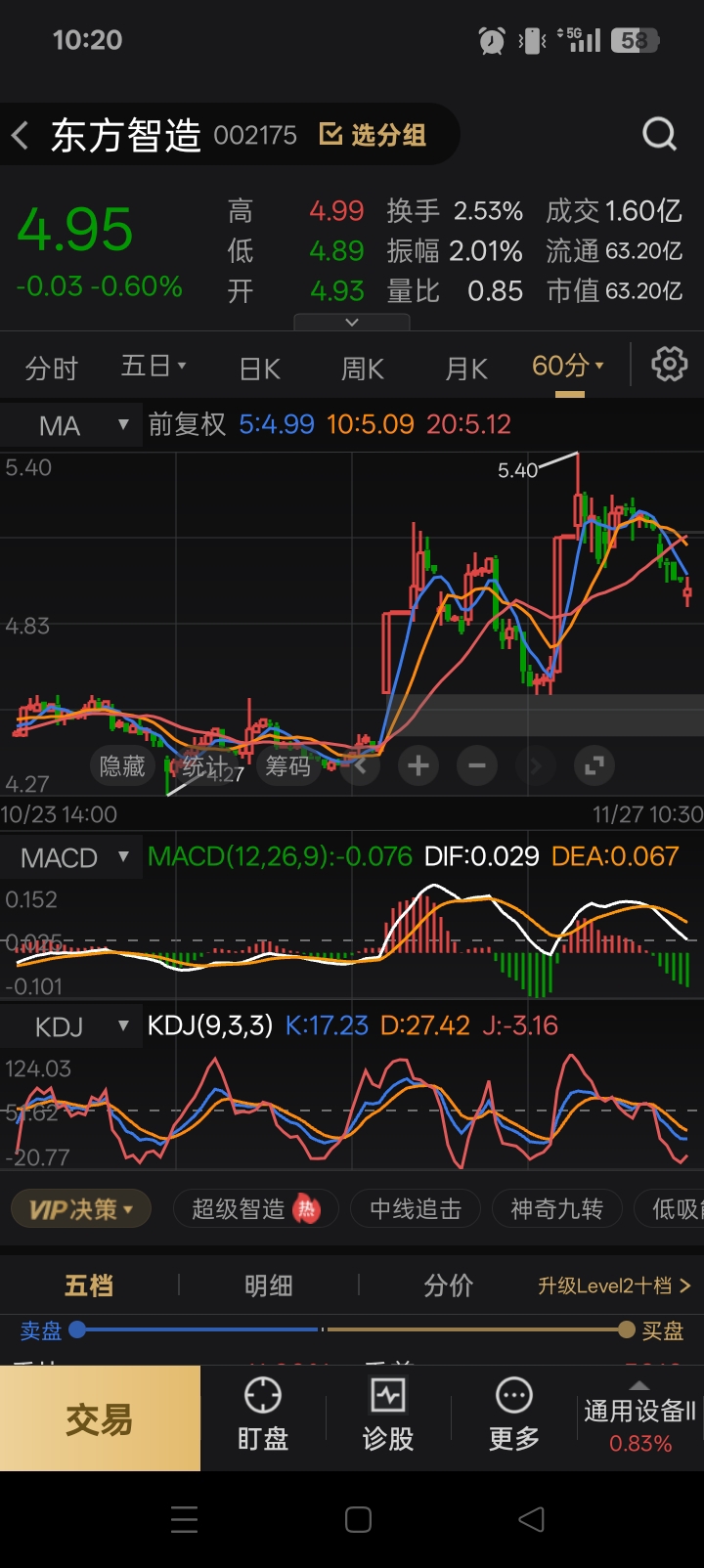This screenshot has width=704, height=1568.
Task: Move chart right with forward arrow
Action: (536, 765)
